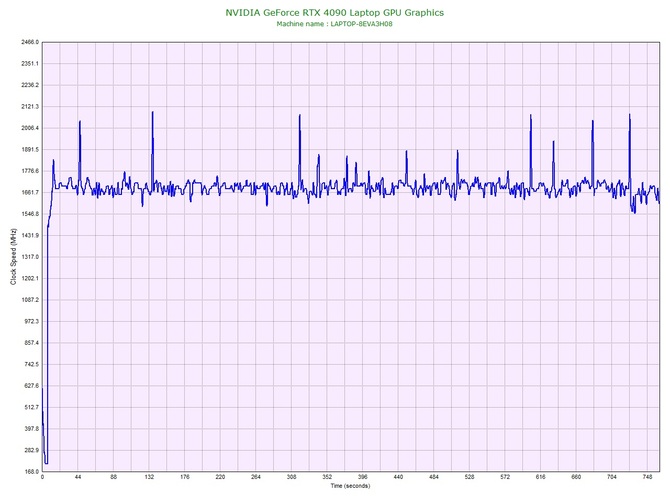This screenshot has height=503, width=670.
Task: Click the 2236.2 y-axis value
Action: pos(29,85)
